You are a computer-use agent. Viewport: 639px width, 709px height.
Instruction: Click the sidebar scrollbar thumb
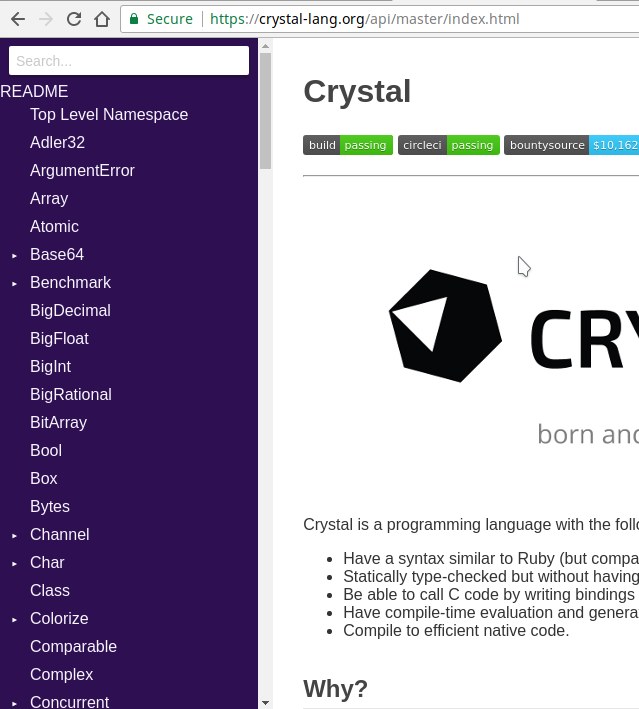click(x=265, y=111)
